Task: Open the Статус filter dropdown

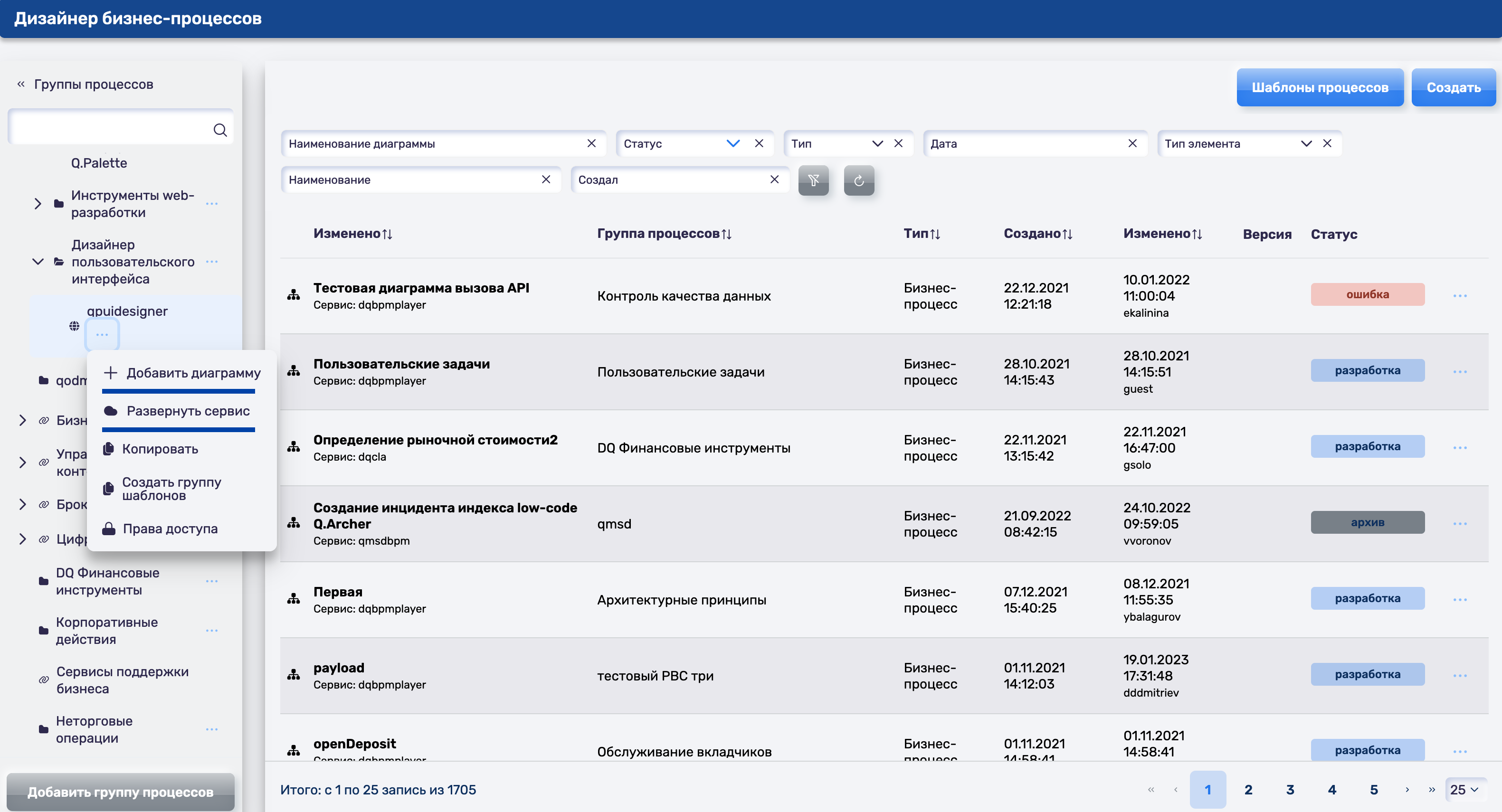Action: 733,143
